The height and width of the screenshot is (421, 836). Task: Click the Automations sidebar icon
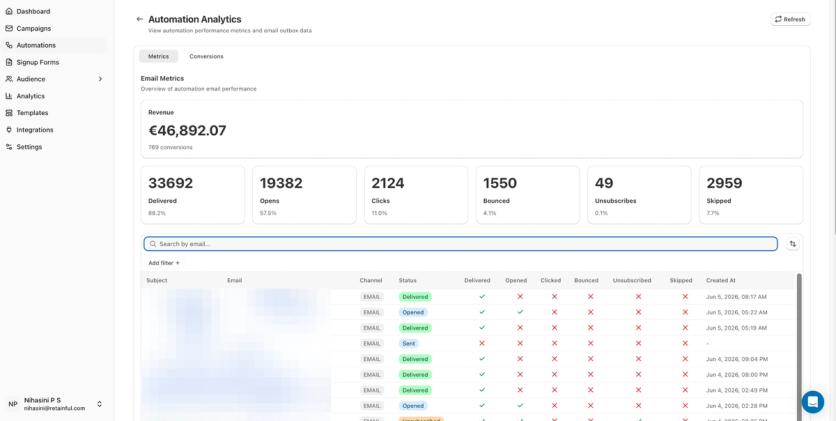tap(9, 45)
